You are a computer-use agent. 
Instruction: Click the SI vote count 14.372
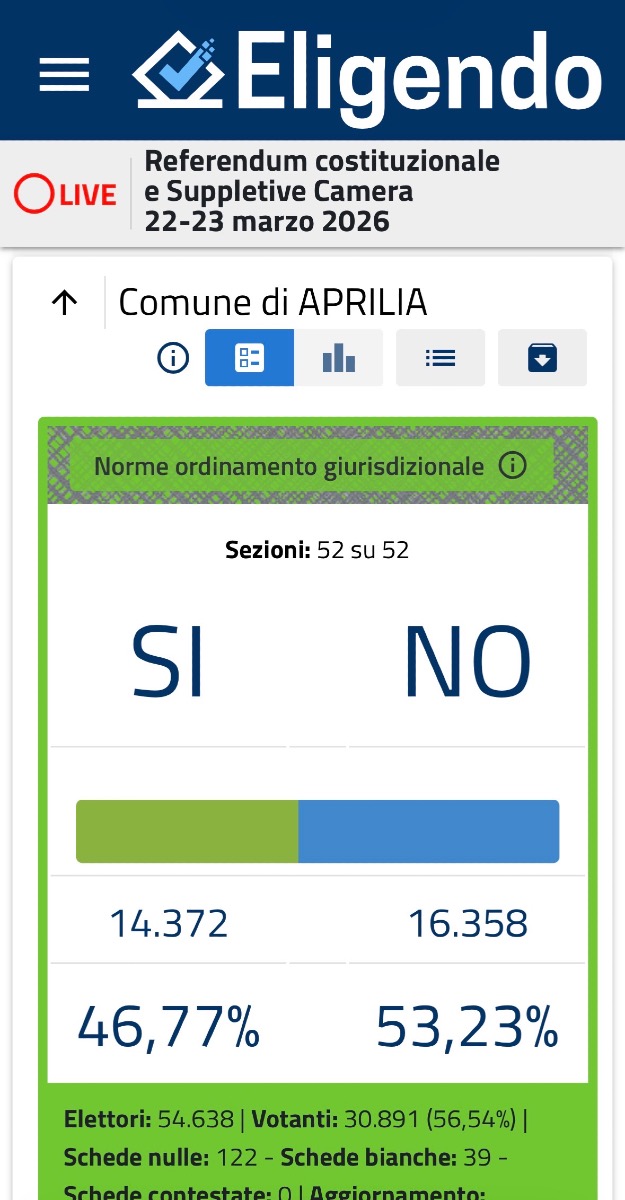pyautogui.click(x=169, y=924)
